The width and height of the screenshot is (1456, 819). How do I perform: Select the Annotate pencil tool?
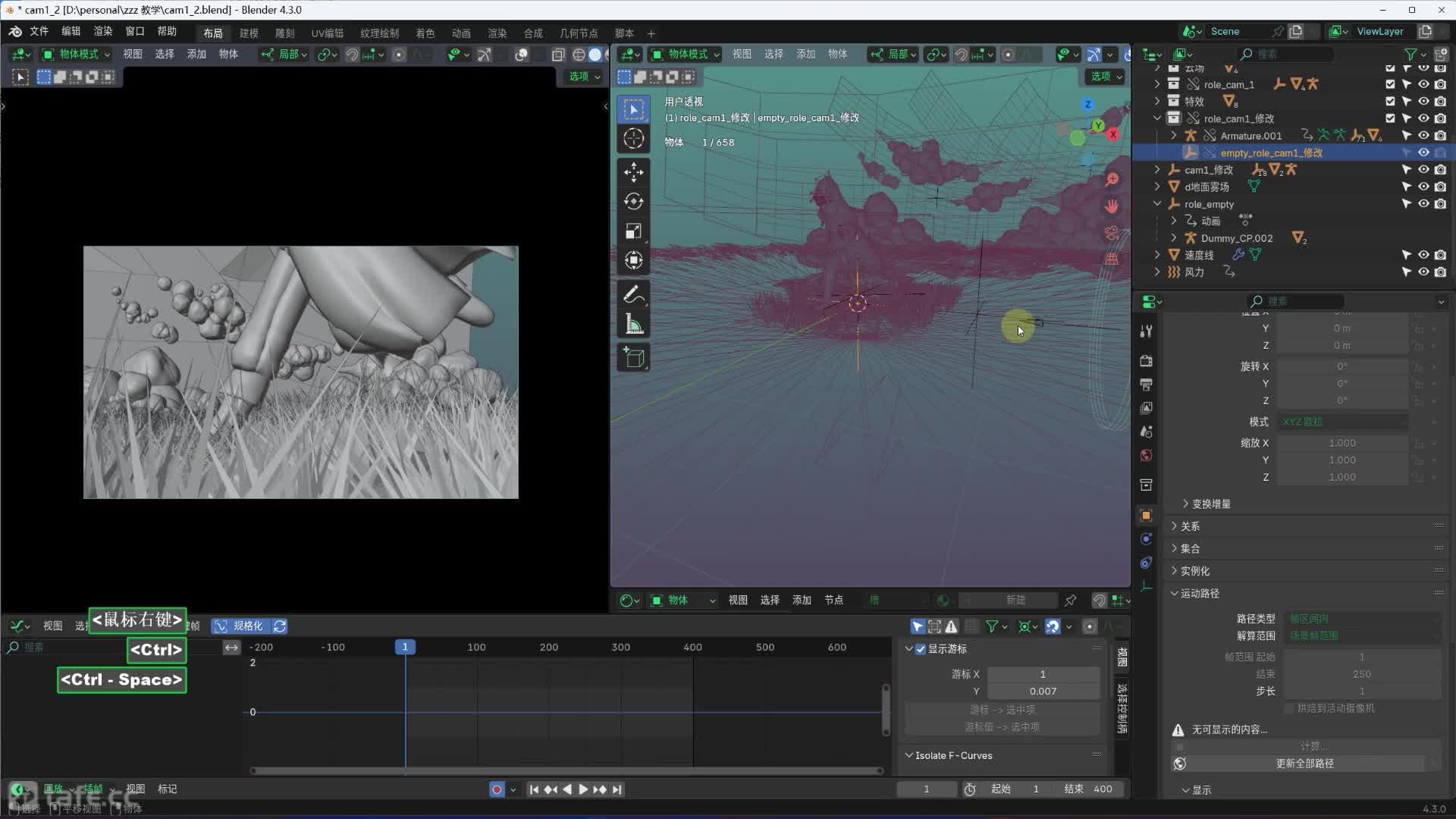pos(633,295)
